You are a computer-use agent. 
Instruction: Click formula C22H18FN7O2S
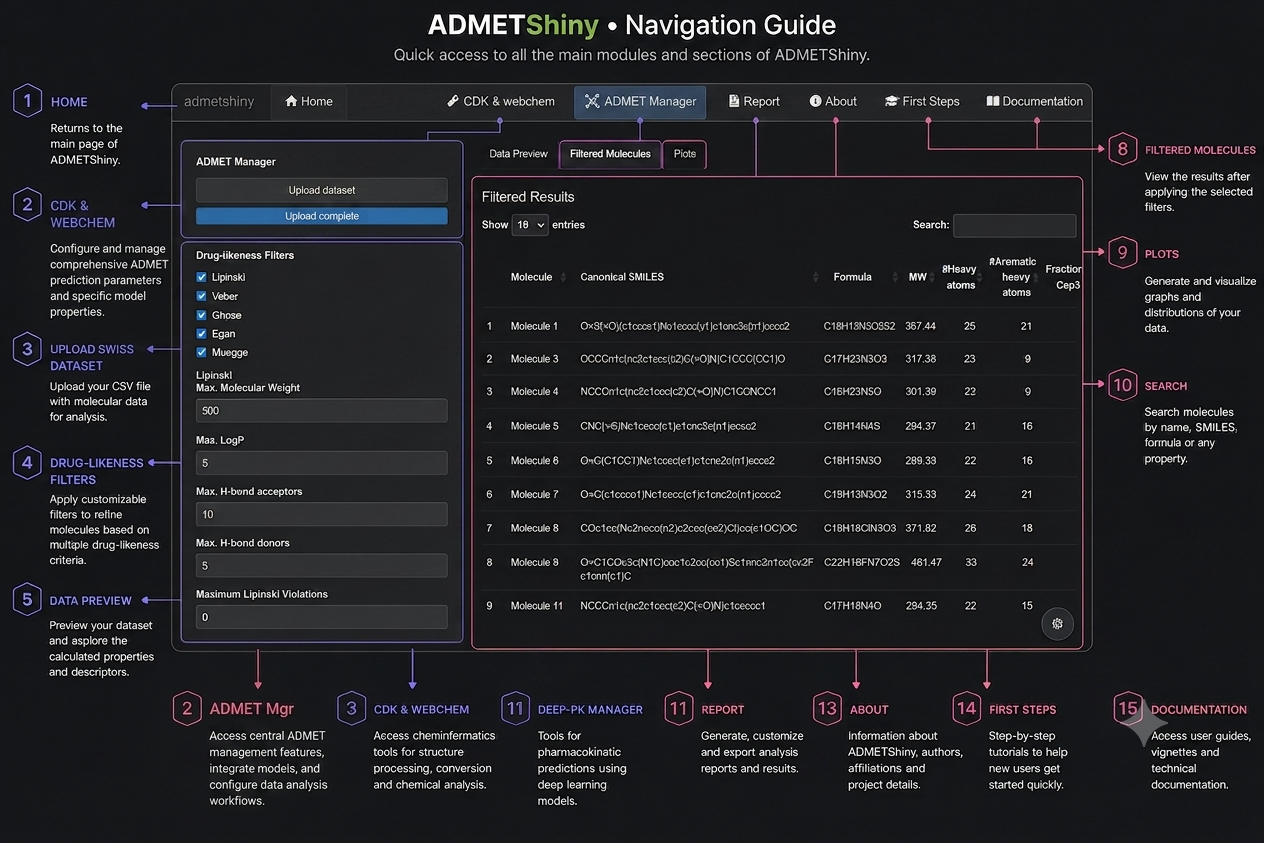(x=861, y=562)
